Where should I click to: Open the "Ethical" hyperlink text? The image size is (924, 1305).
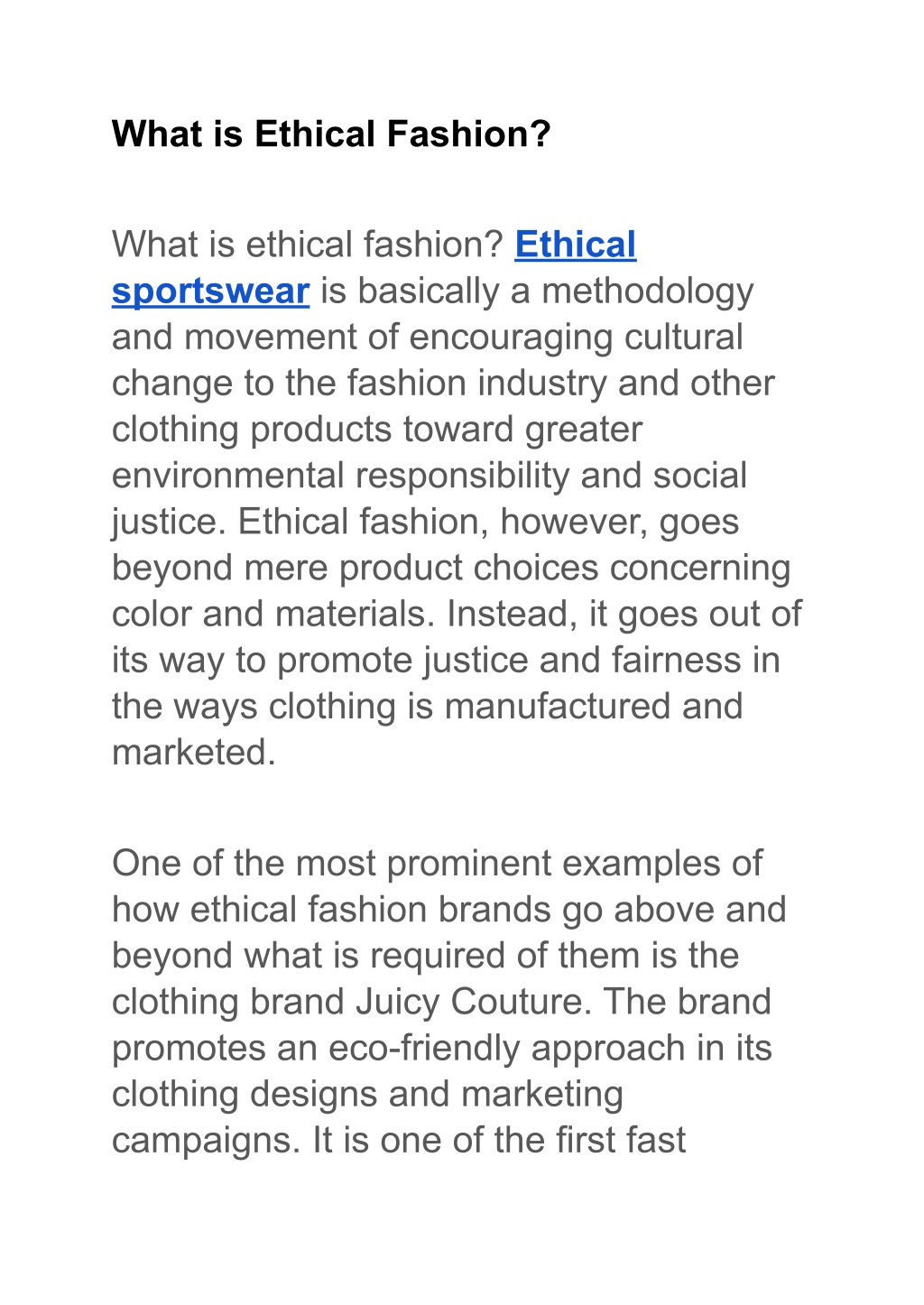pyautogui.click(x=575, y=245)
